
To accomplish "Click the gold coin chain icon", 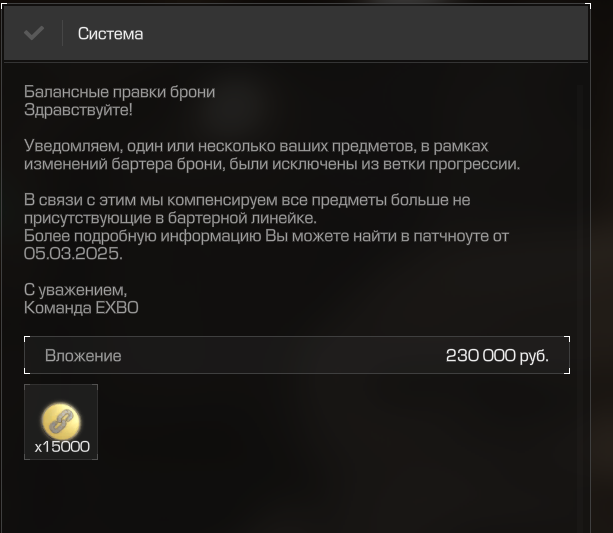I will pyautogui.click(x=61, y=421).
